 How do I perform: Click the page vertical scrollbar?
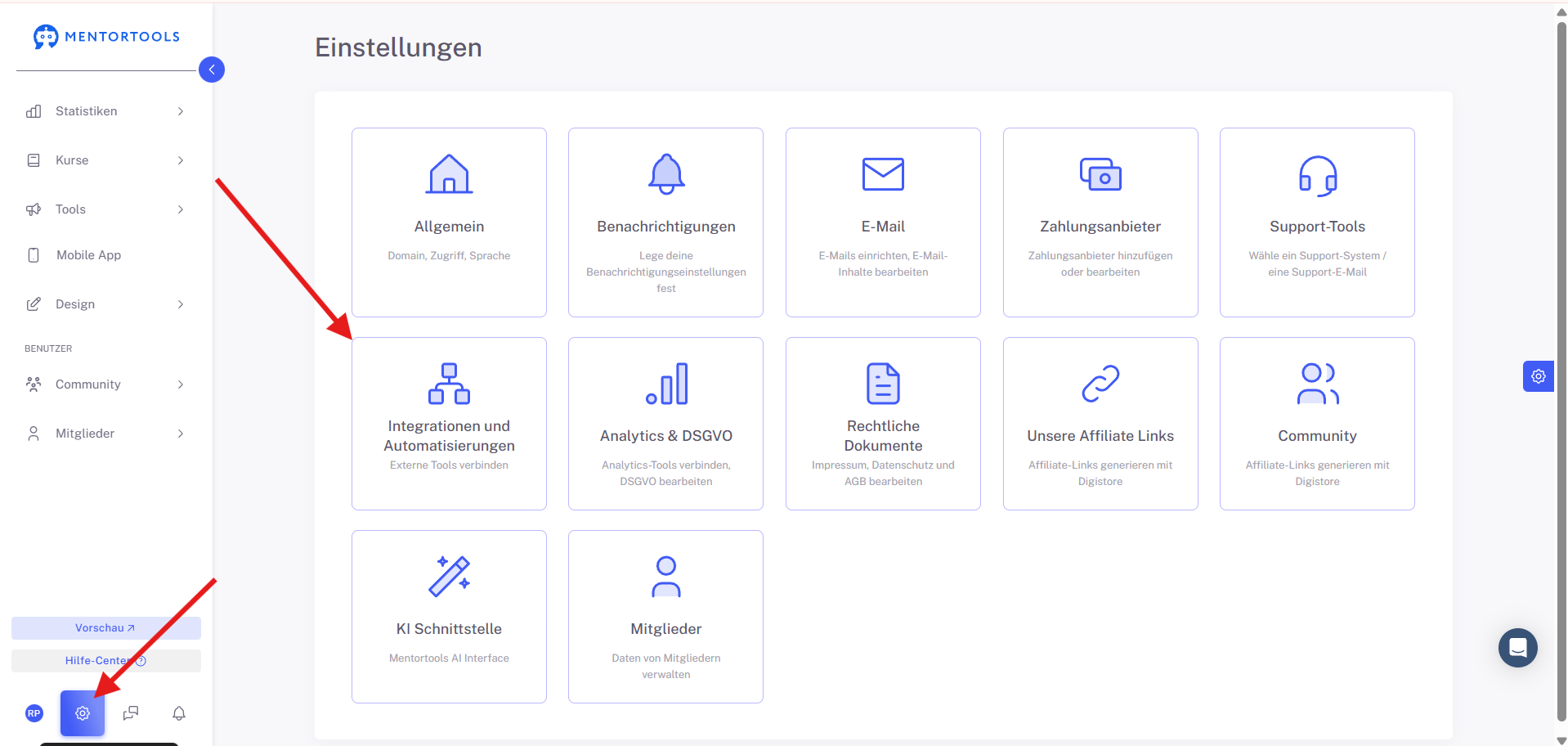click(1561, 372)
